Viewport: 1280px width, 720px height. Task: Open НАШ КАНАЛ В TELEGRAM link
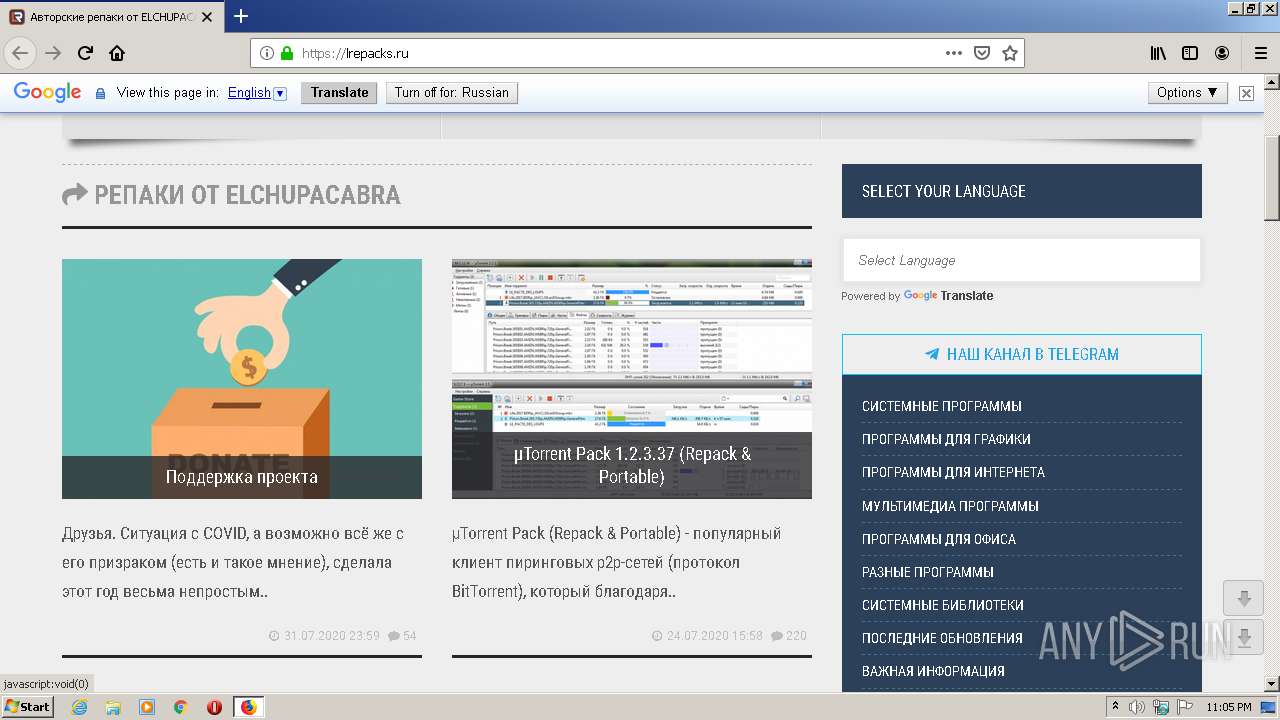[1021, 354]
